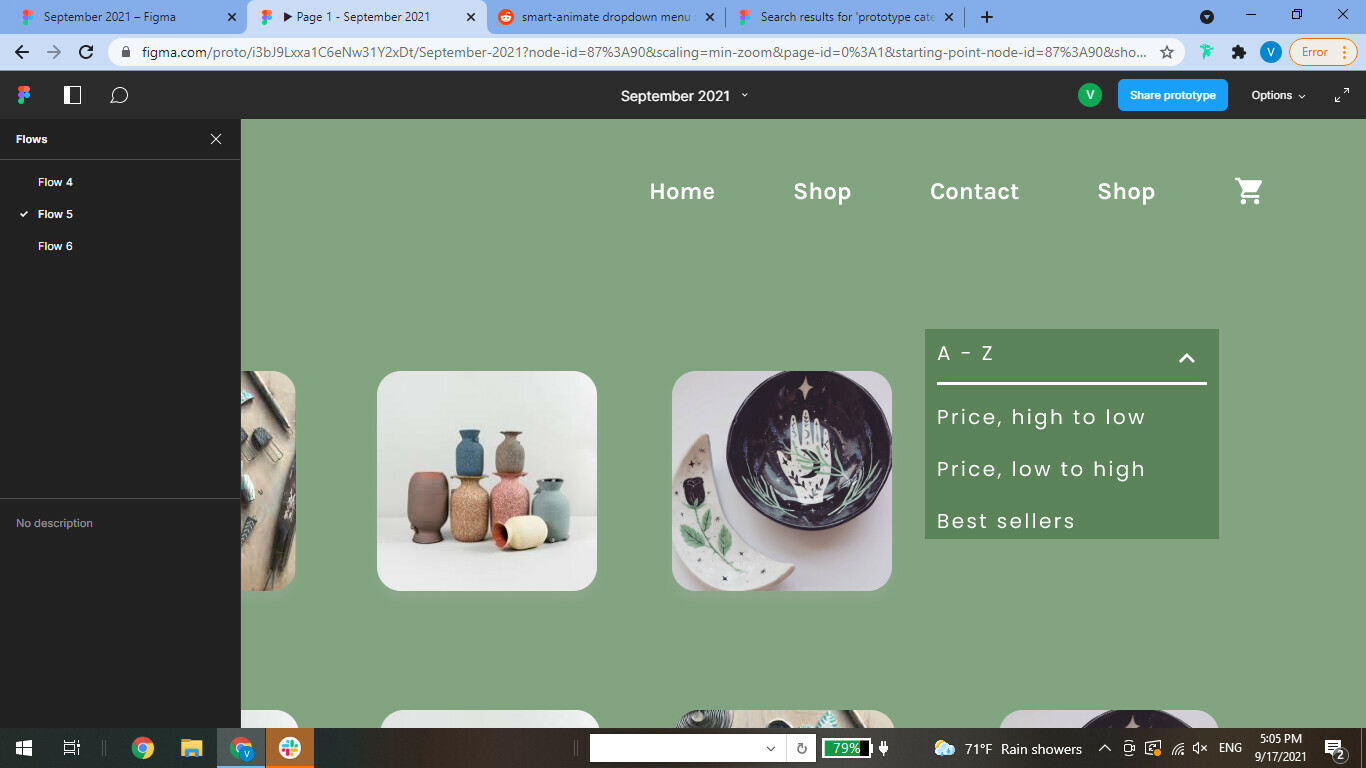Close the Flows panel
The width and height of the screenshot is (1366, 768).
click(x=216, y=139)
